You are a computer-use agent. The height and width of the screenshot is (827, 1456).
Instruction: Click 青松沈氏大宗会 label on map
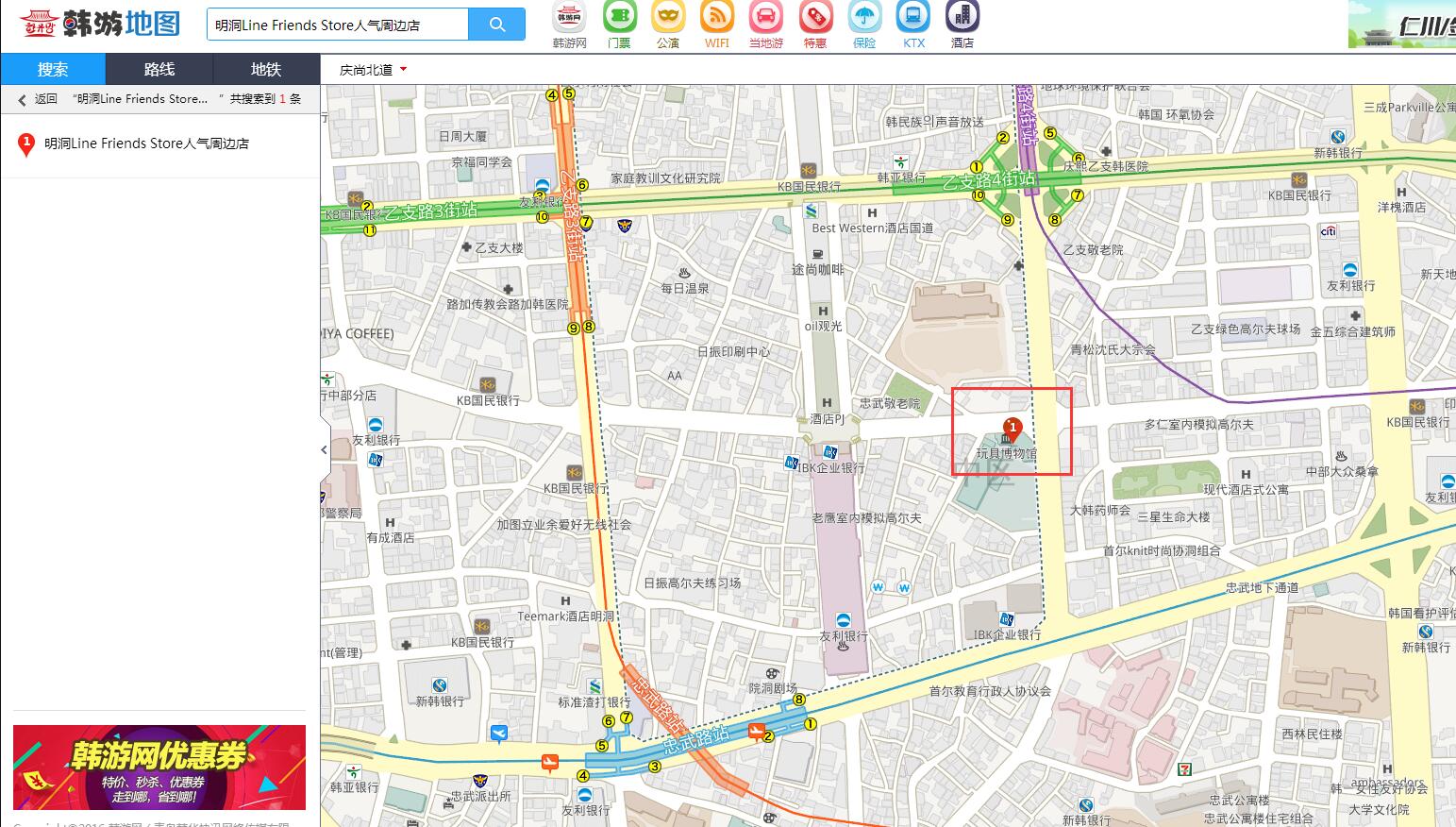[x=1113, y=349]
